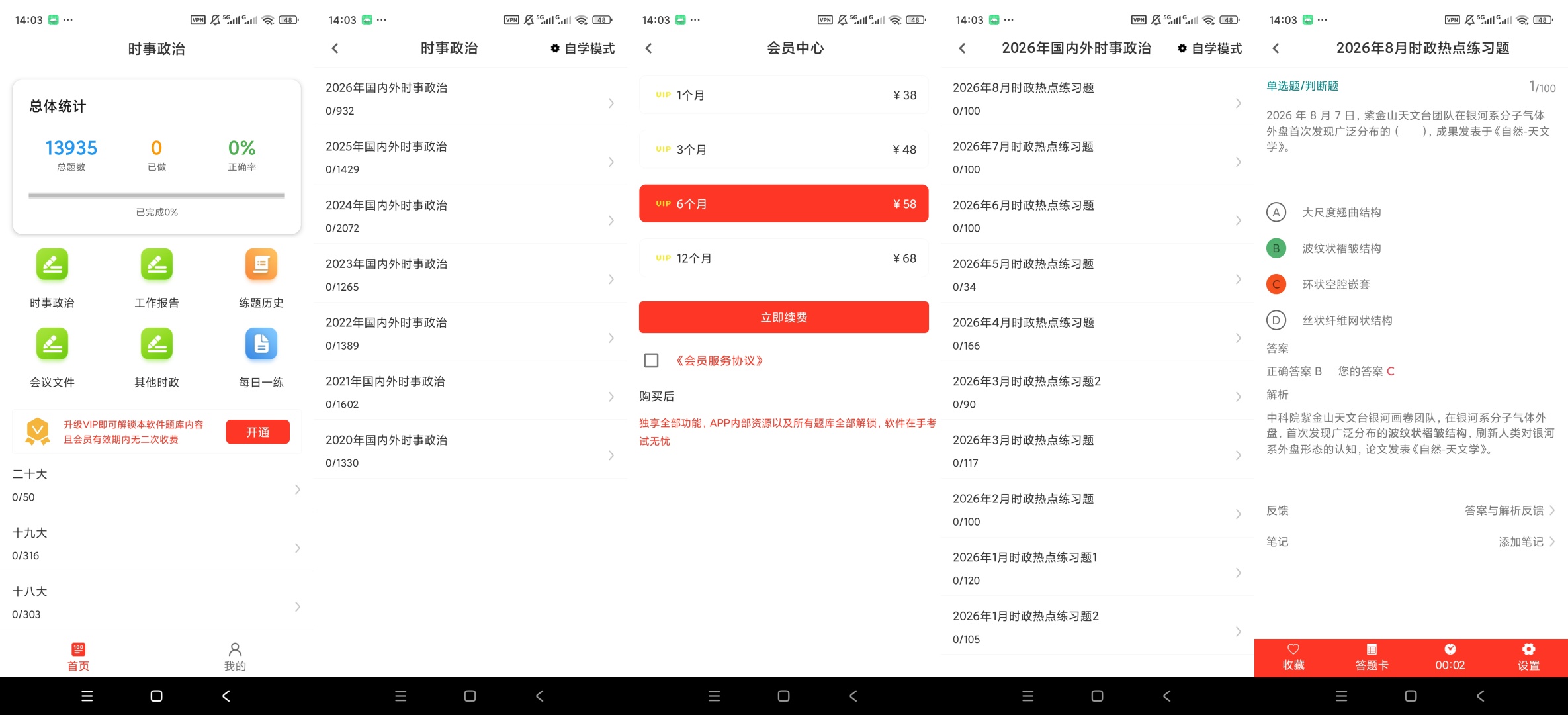Go back from 会员中心 screen
Screen dimensions: 1568x715
tap(648, 48)
